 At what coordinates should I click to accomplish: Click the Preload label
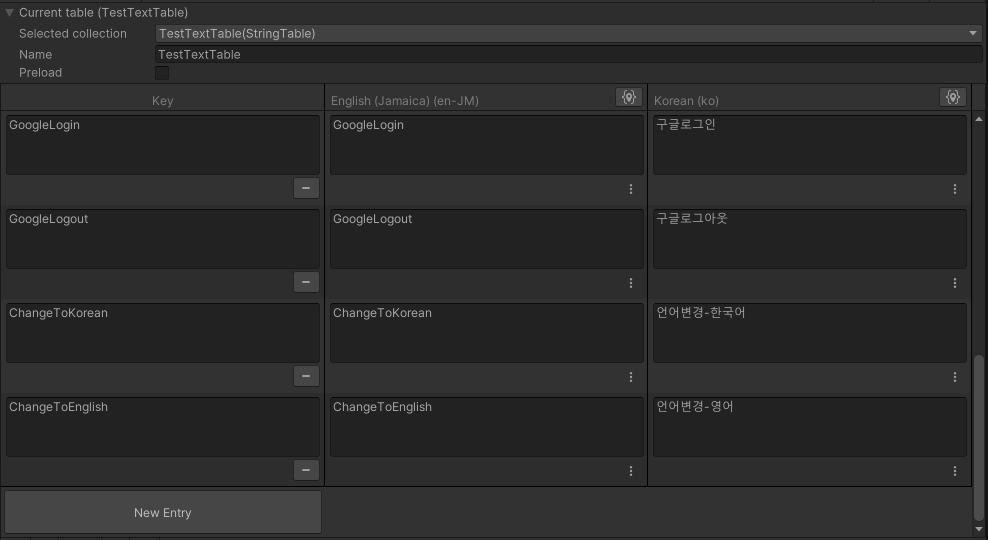pos(40,72)
